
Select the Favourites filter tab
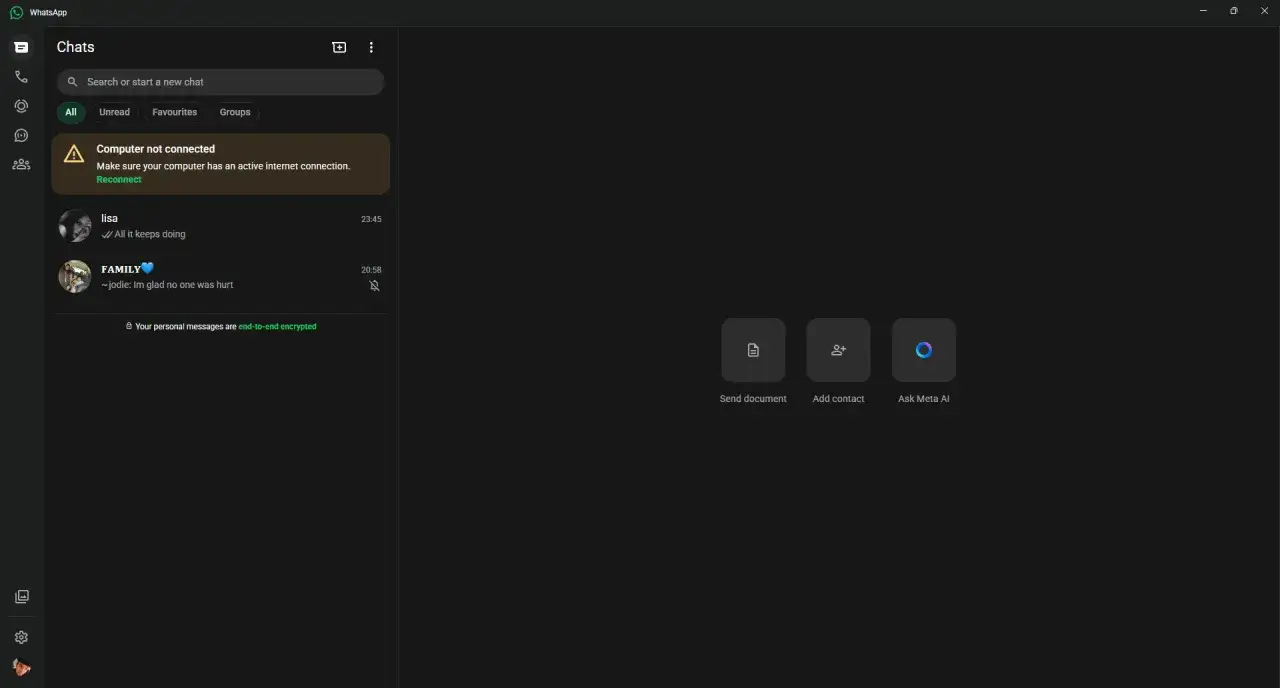point(174,112)
